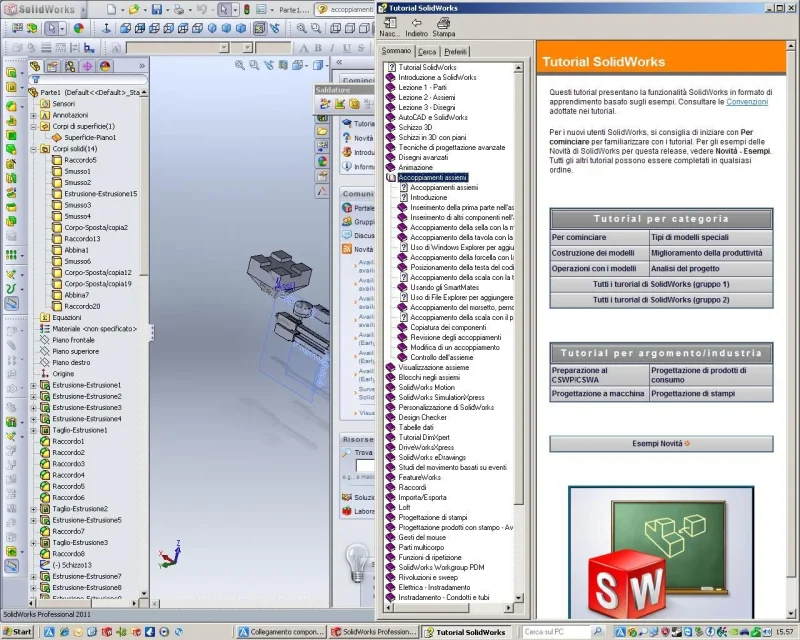800x640 pixels.
Task: Click the Linear Pattern icon in left toolbar
Action: 11,255
